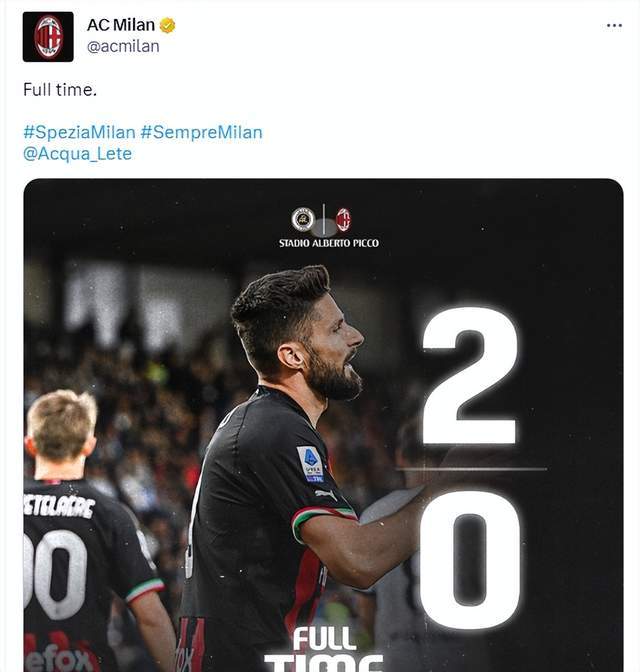Click the Serie A sleeve patch
640x672 pixels.
tap(310, 464)
